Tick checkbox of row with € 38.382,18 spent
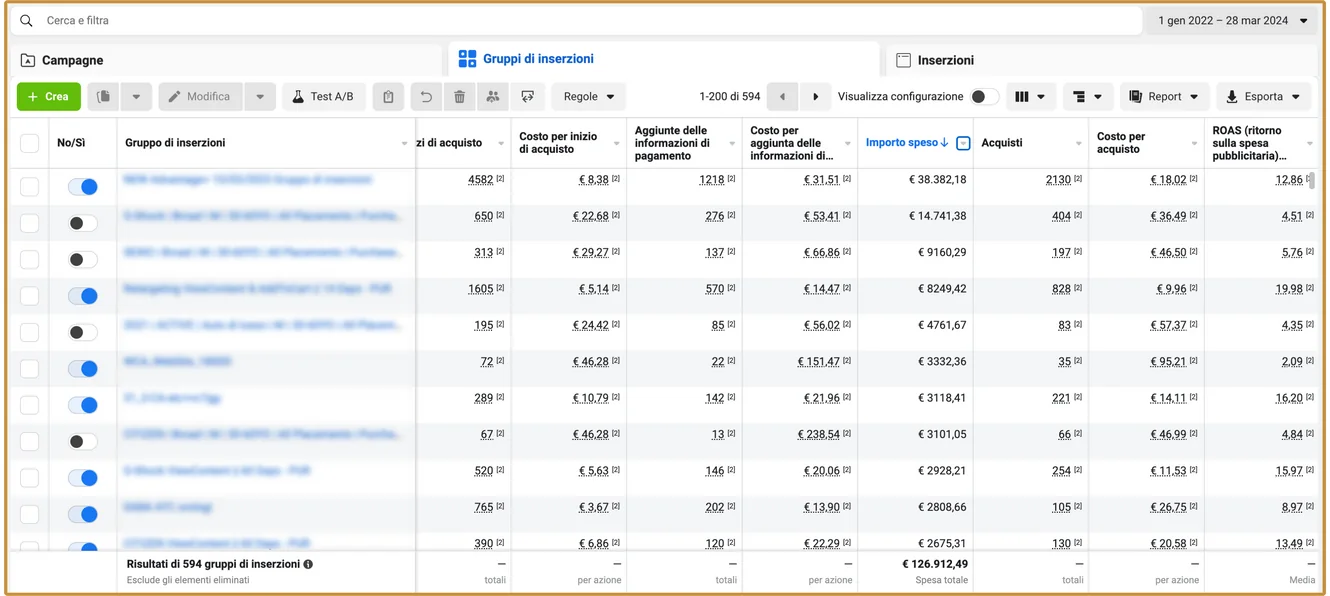 coord(29,187)
